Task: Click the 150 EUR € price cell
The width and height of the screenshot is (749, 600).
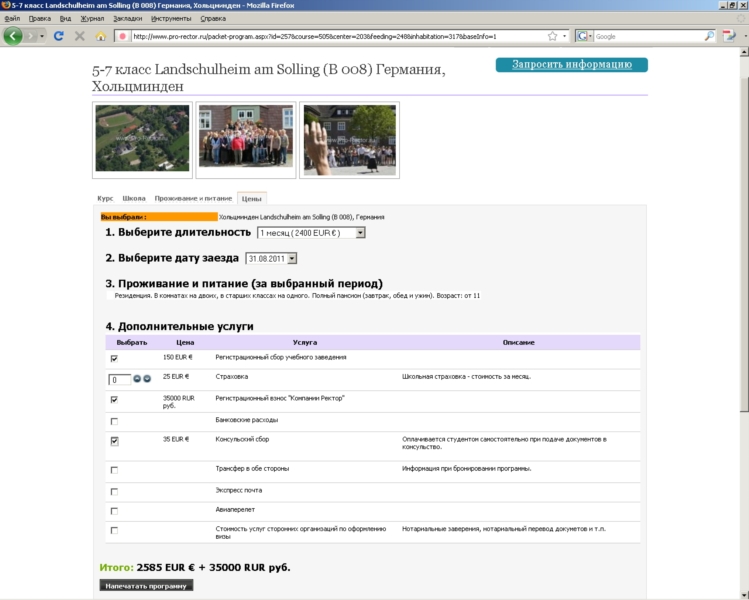Action: pyautogui.click(x=178, y=357)
